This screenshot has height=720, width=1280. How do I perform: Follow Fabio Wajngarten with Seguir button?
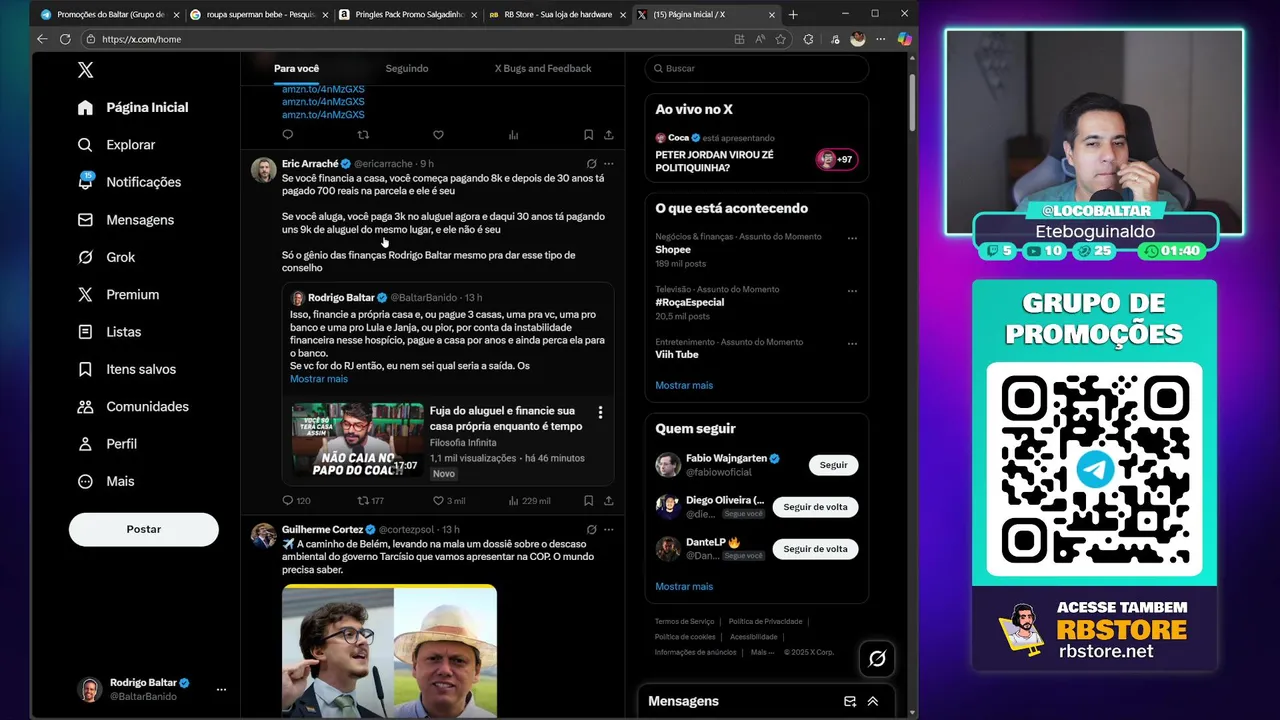pos(833,465)
